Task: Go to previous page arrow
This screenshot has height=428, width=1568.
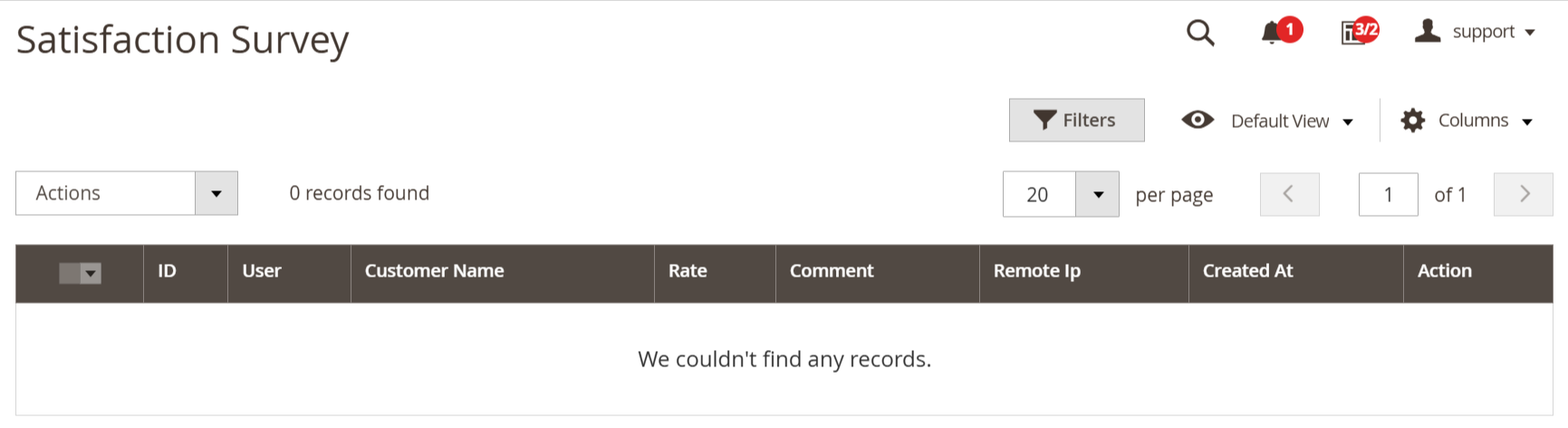Action: point(1289,194)
